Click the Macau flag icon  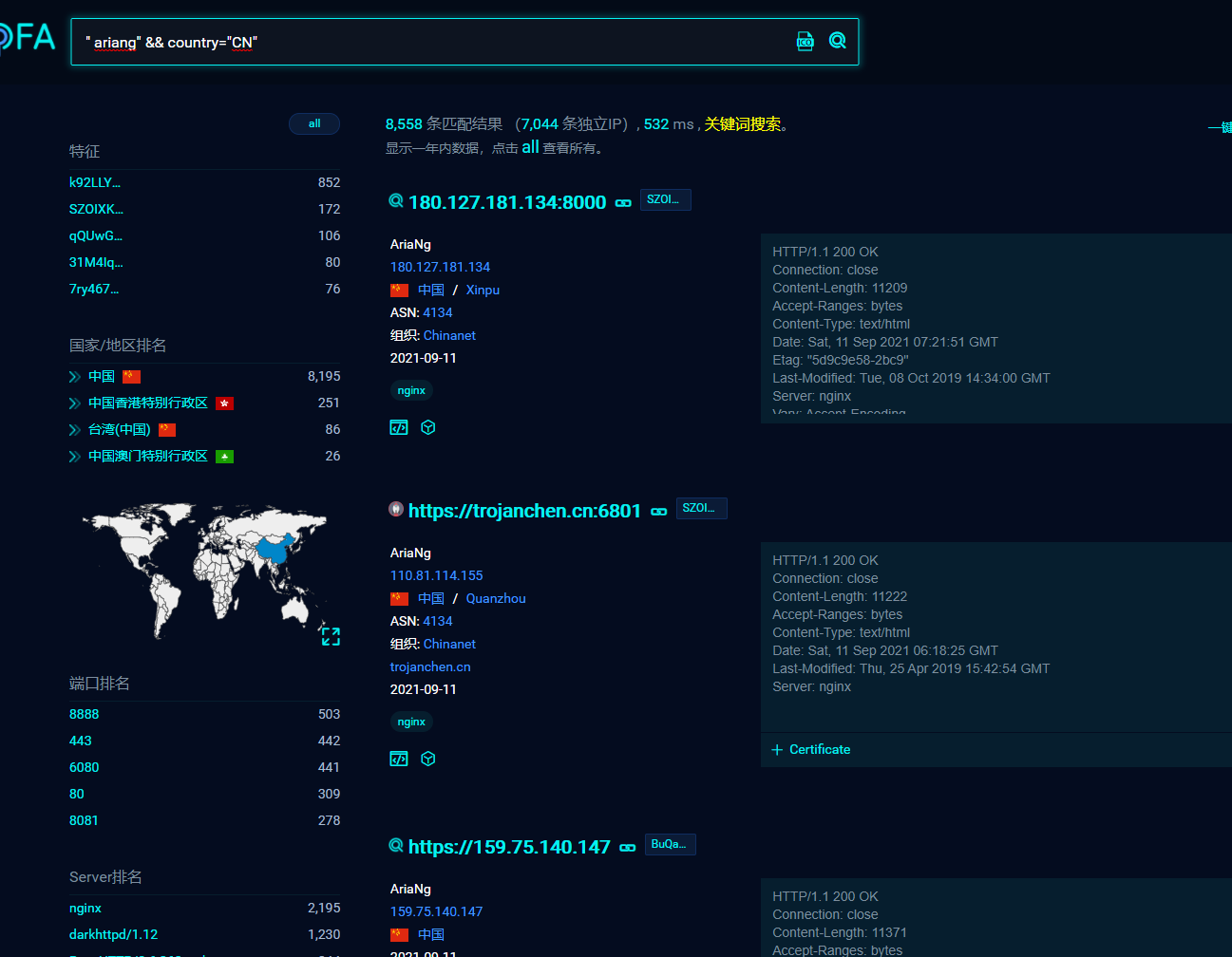coord(224,457)
